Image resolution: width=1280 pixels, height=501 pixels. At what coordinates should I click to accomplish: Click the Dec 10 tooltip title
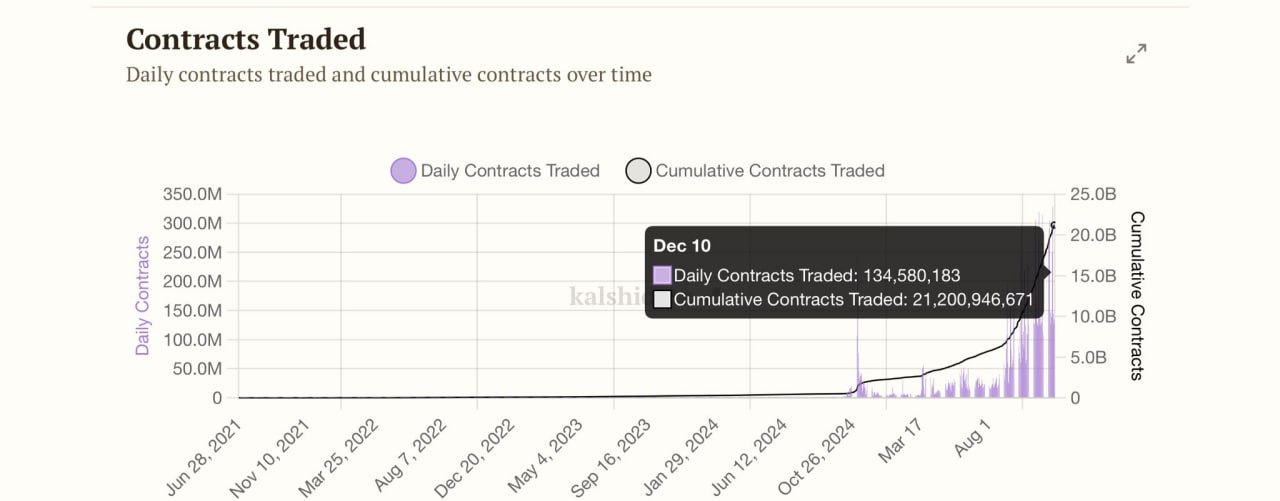tap(682, 246)
